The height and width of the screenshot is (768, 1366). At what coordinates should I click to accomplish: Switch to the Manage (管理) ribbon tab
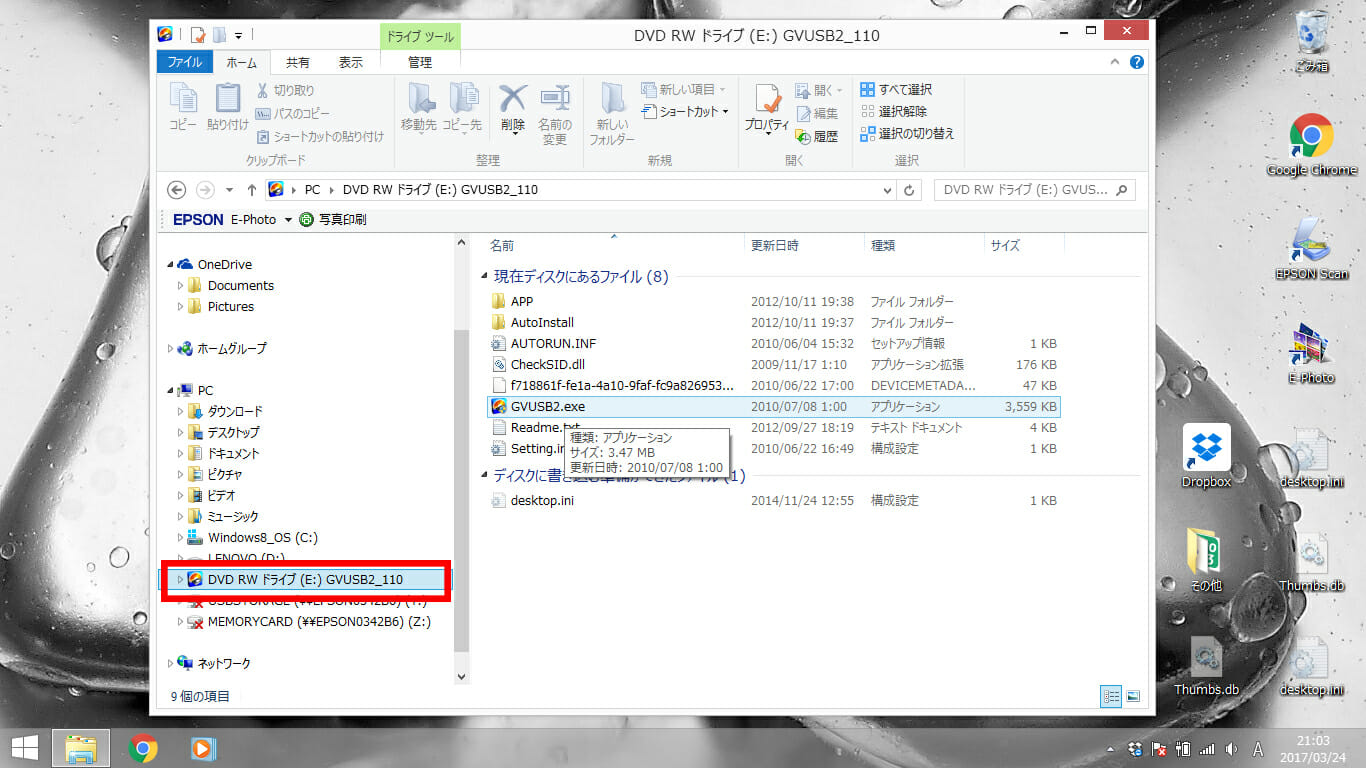420,62
